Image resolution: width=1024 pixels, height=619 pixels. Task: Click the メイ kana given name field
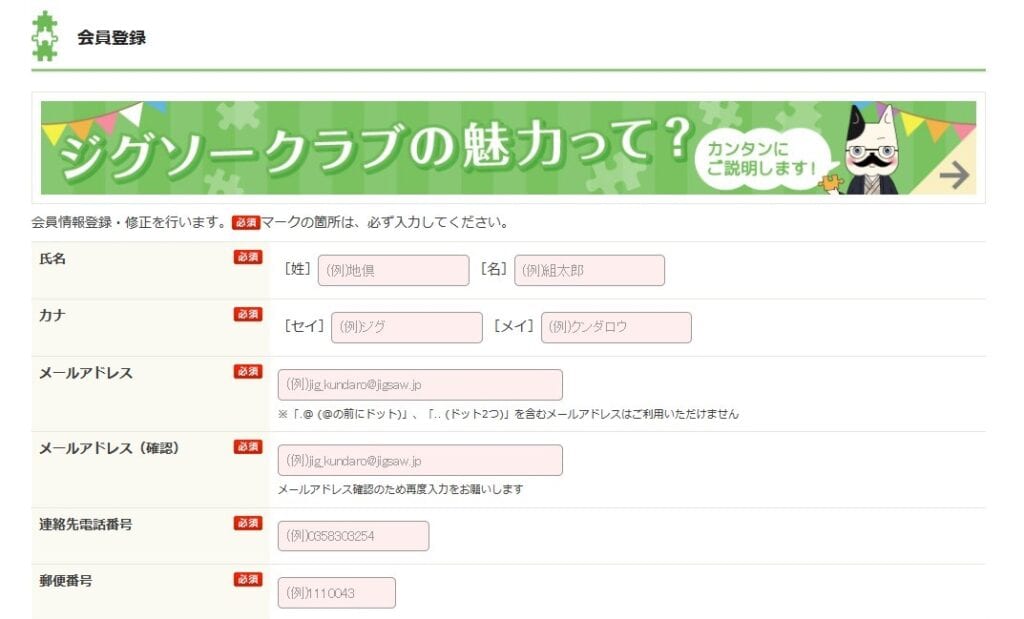(616, 327)
